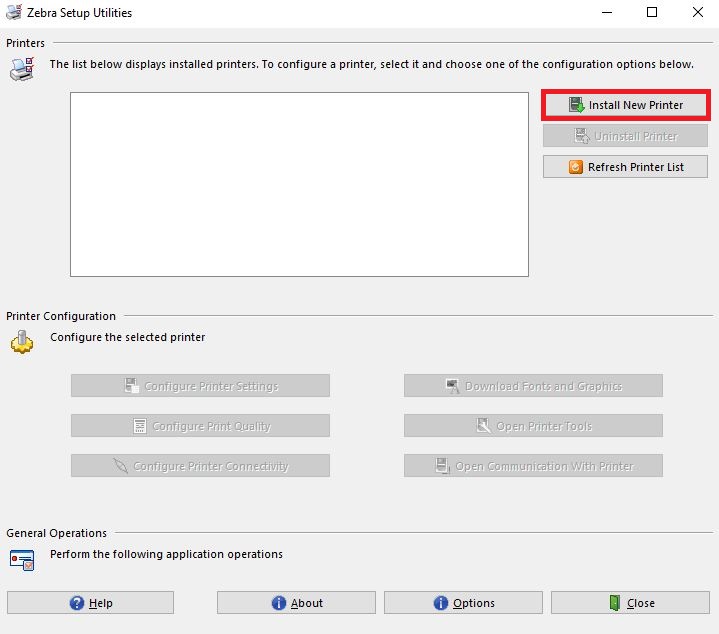The width and height of the screenshot is (719, 634).
Task: Click Open Communication With Printer greyed-out button
Action: tap(533, 466)
